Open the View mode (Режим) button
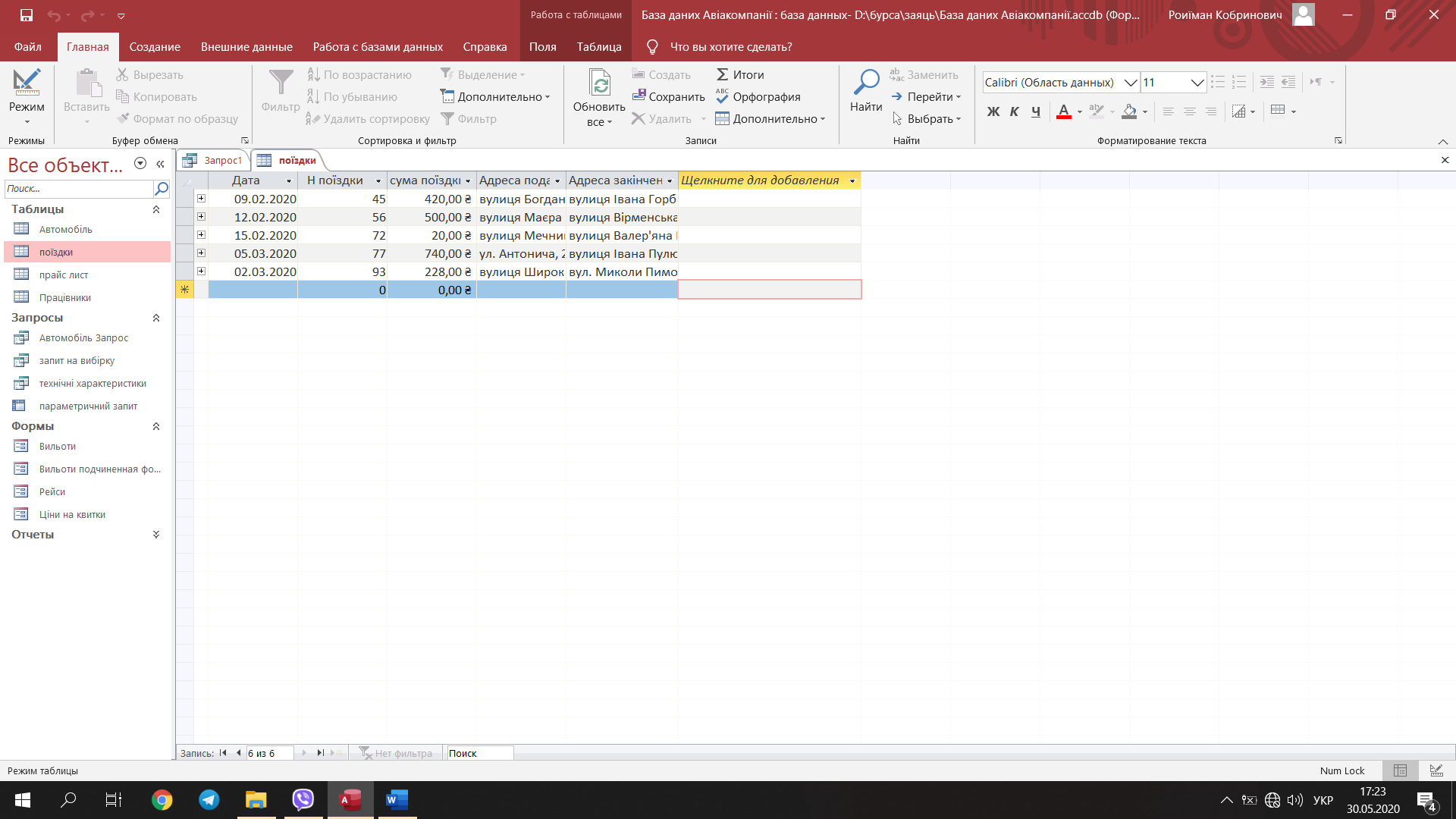Viewport: 1456px width, 819px height. [27, 96]
